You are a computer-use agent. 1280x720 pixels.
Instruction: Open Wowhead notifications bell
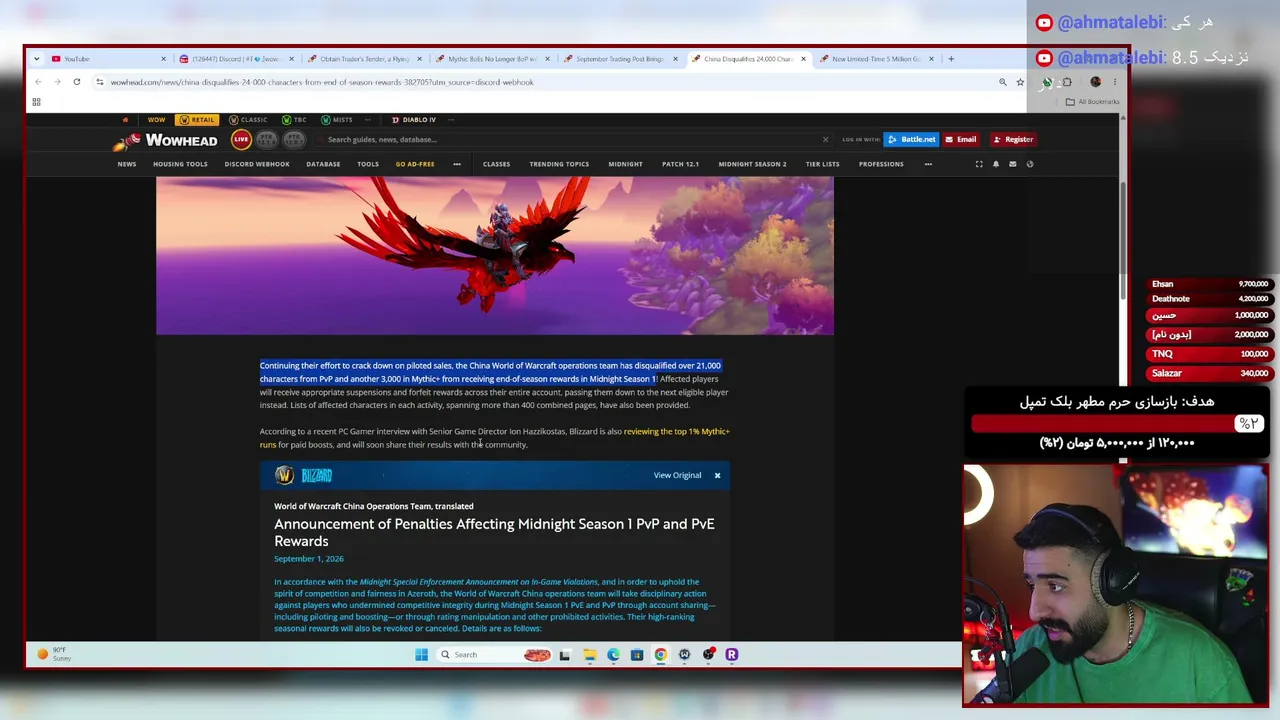(996, 164)
